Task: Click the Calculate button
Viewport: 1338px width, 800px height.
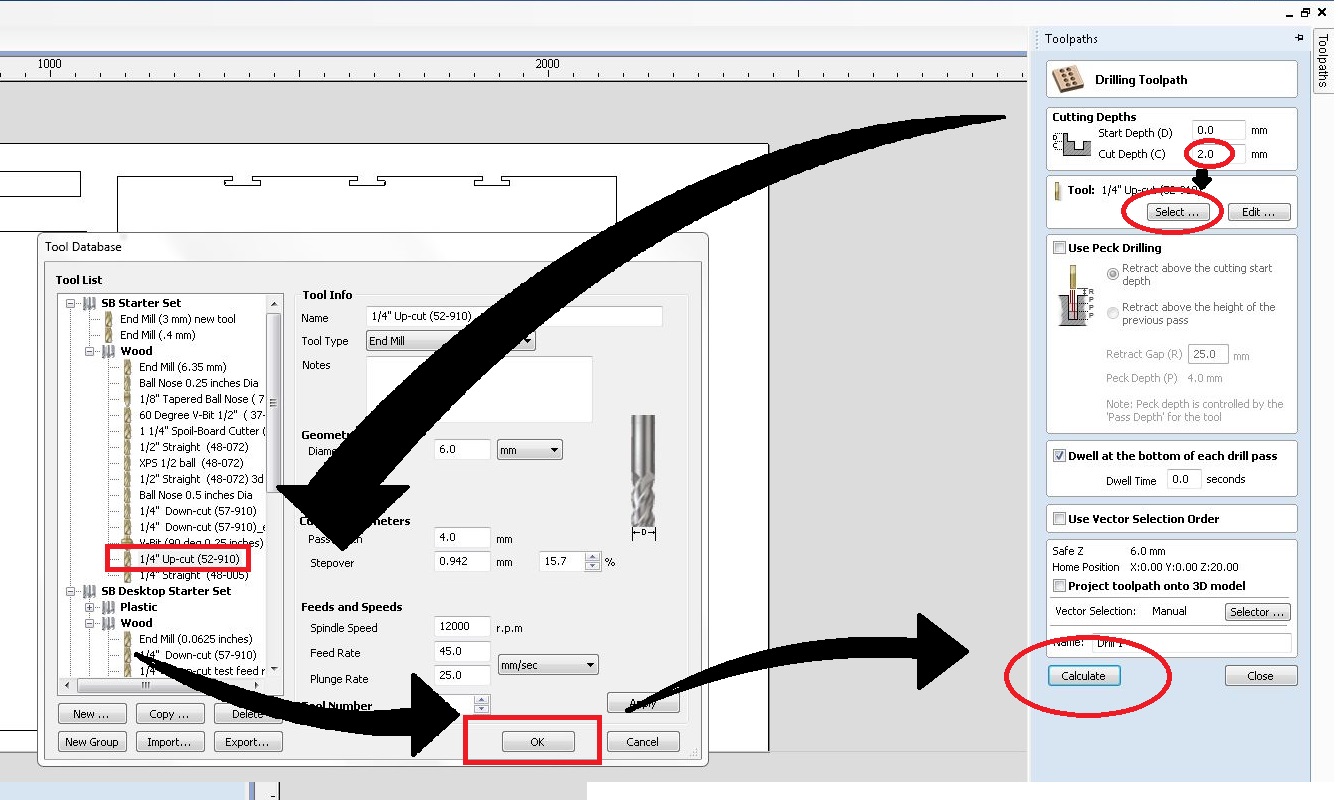Action: (1084, 676)
